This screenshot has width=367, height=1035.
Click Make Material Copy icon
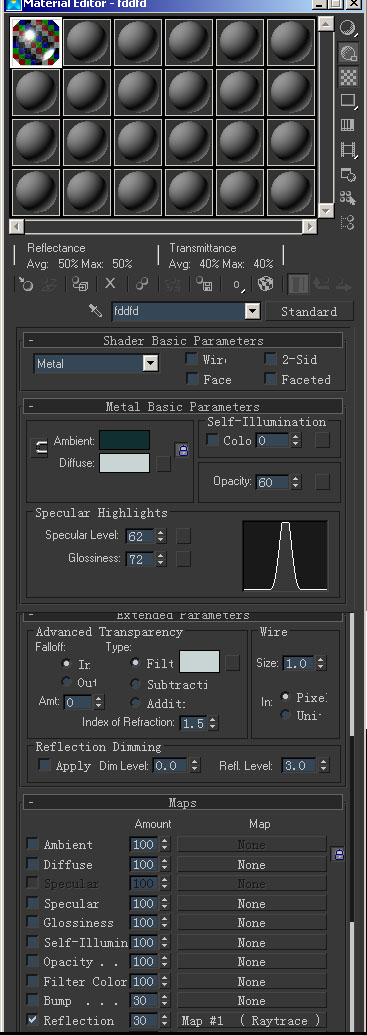[x=141, y=284]
